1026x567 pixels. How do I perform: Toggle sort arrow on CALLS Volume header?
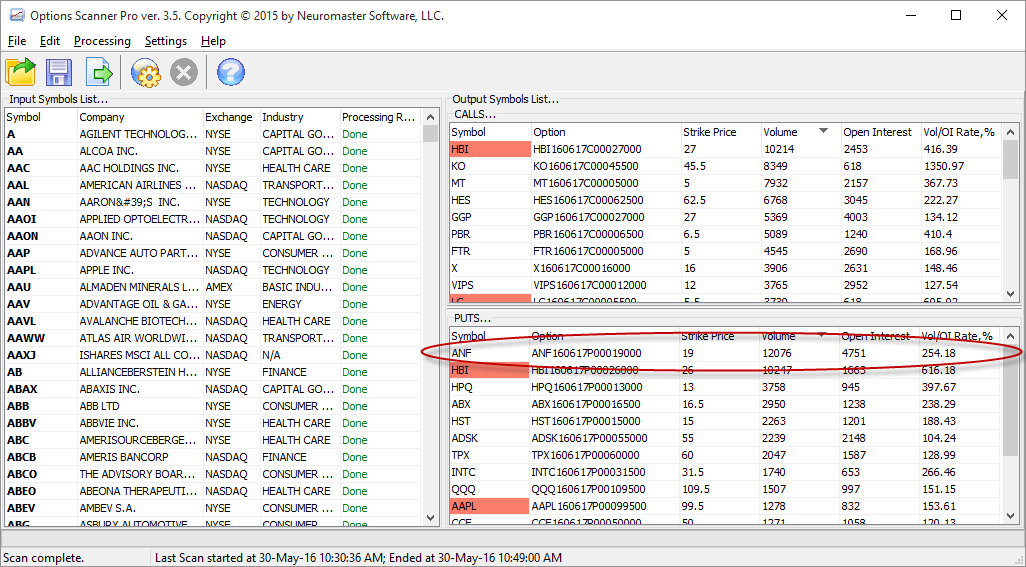pos(823,131)
